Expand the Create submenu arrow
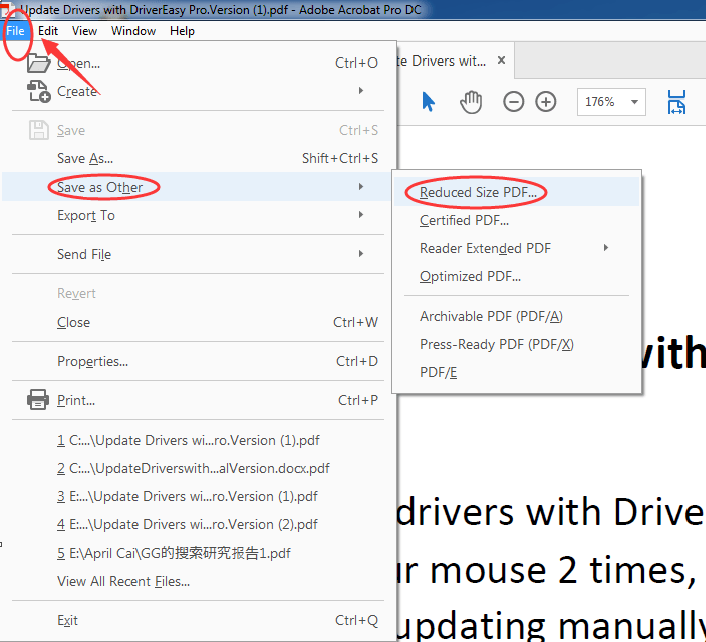This screenshot has height=642, width=706. (361, 91)
